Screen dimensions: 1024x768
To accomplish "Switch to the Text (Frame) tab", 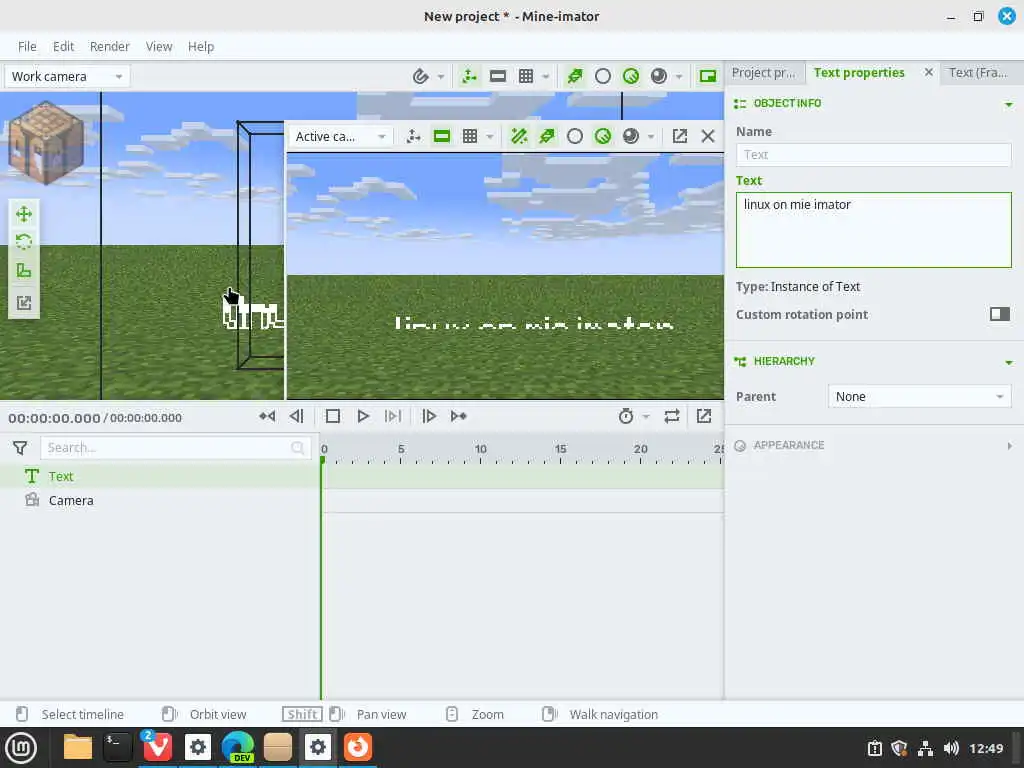I will [x=978, y=72].
